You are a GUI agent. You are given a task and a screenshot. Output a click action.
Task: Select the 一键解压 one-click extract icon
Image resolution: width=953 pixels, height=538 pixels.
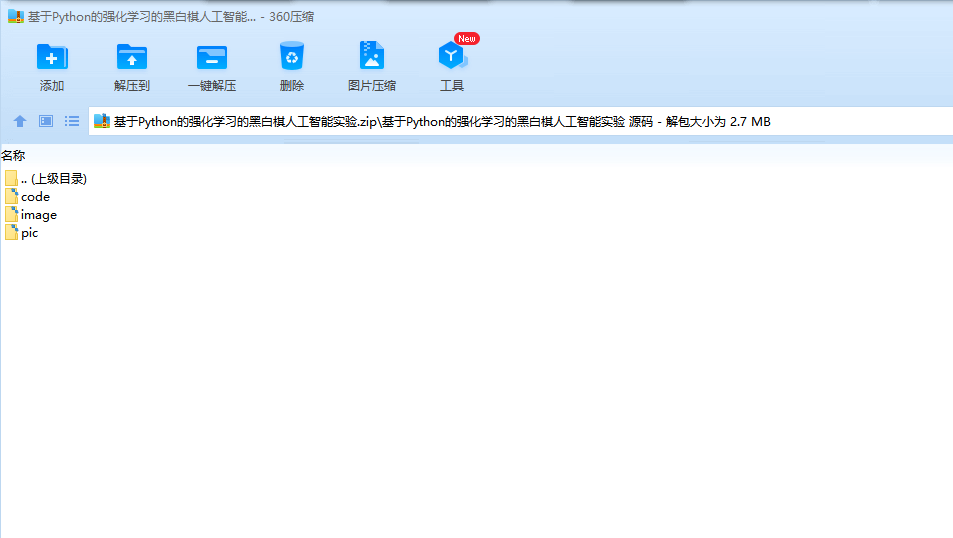[212, 57]
